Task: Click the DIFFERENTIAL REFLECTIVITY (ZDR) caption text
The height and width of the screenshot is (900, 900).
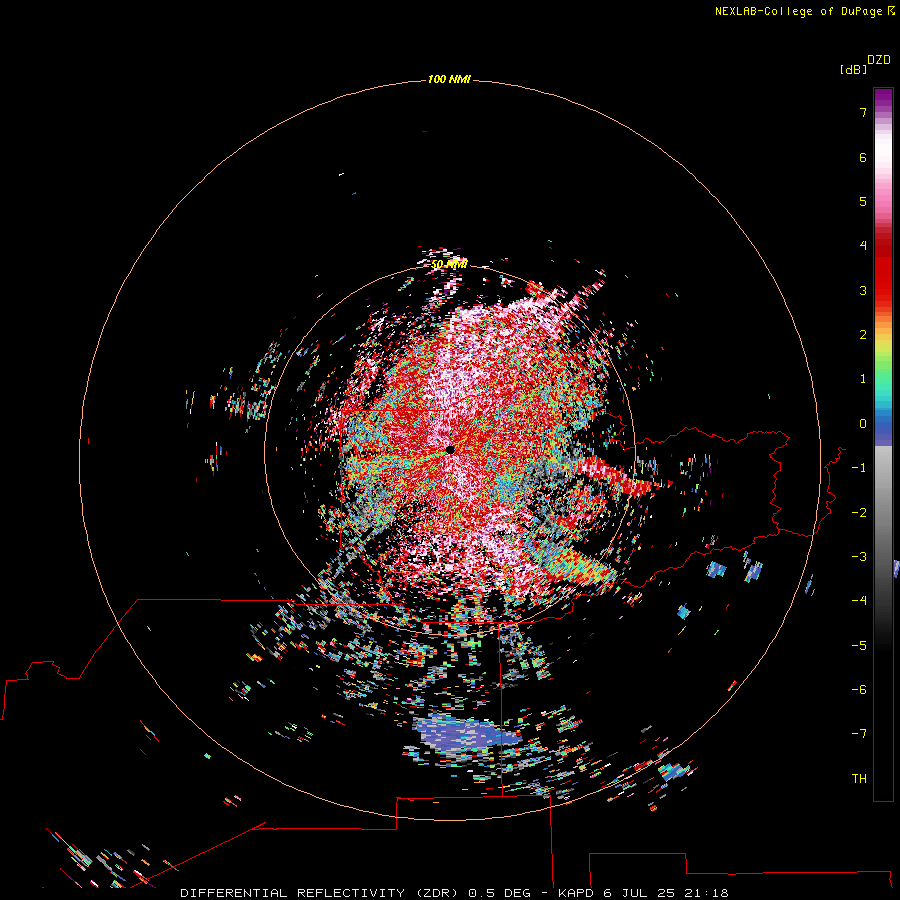Action: coord(319,893)
